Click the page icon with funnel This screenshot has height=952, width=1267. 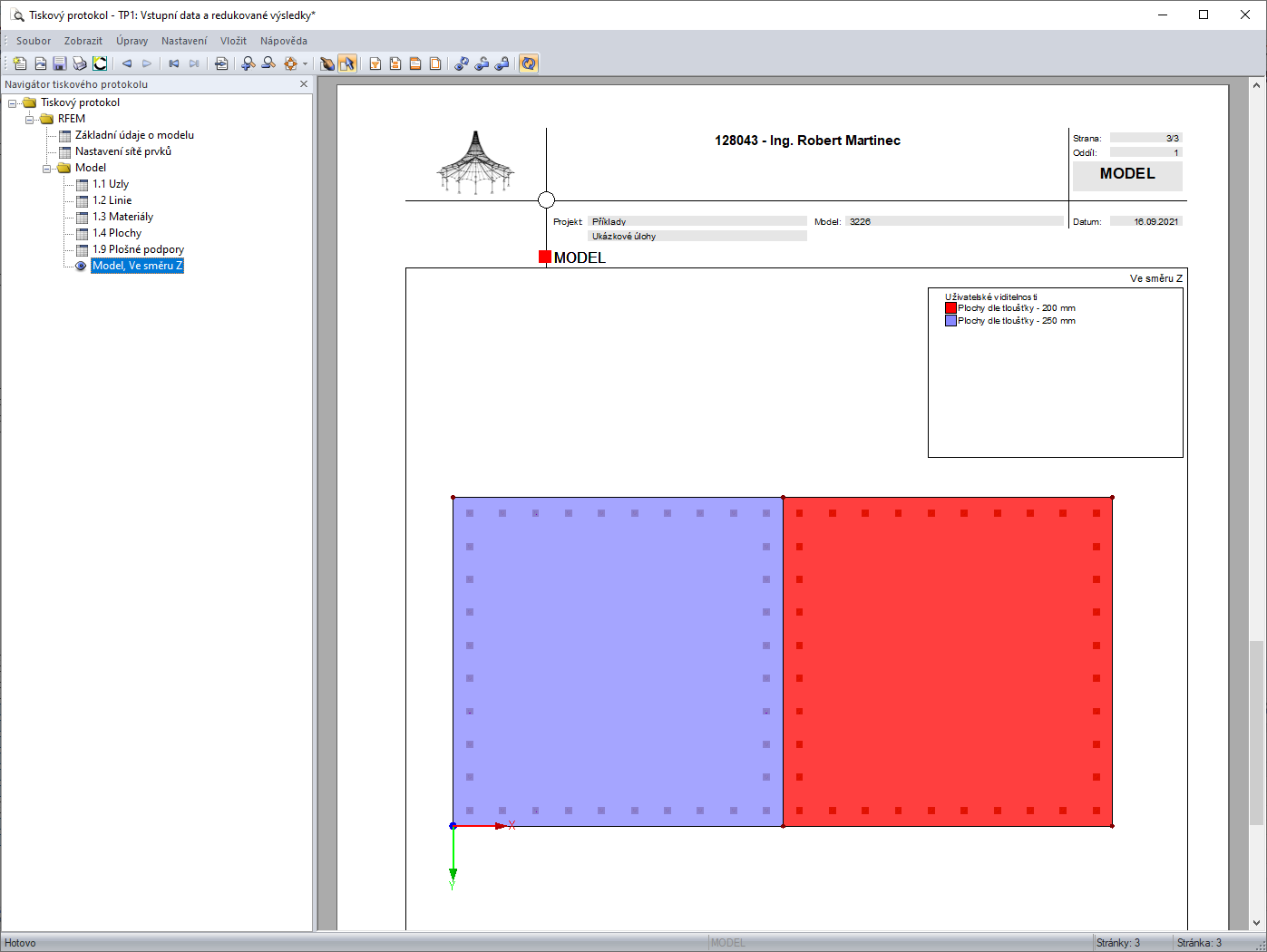(x=375, y=63)
